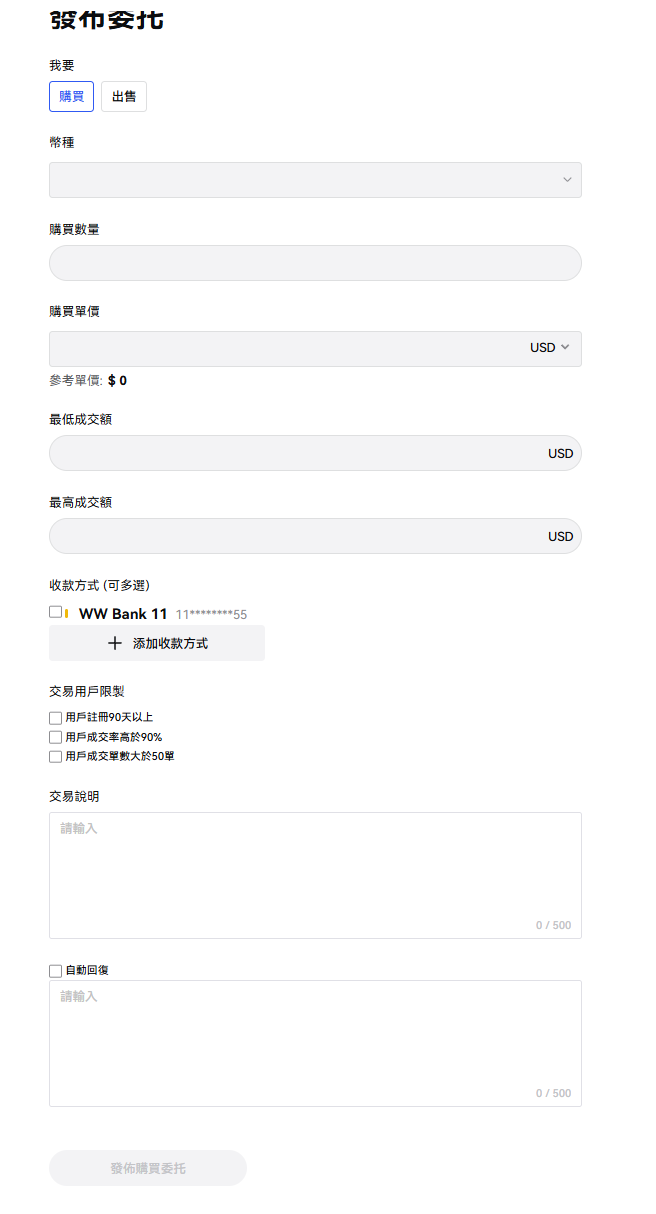Open the 幣種 dropdown chevron
The image size is (656, 1214).
tap(567, 180)
